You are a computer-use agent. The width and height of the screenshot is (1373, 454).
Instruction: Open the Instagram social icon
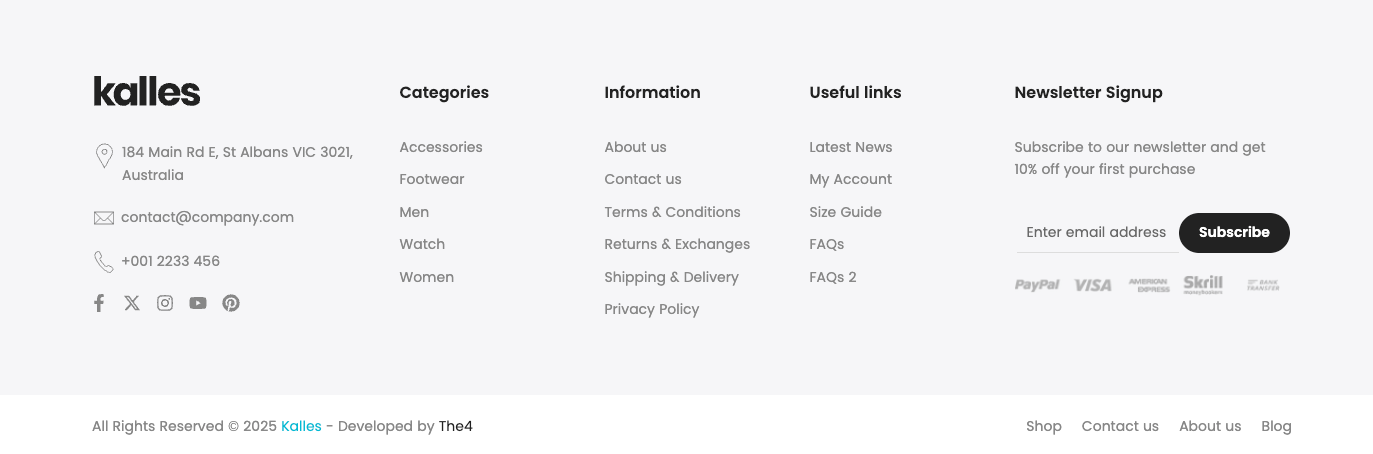coord(165,303)
